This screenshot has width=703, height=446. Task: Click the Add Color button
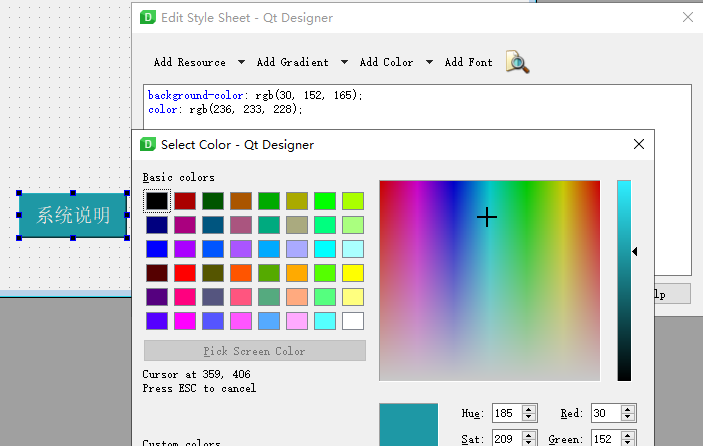[386, 62]
